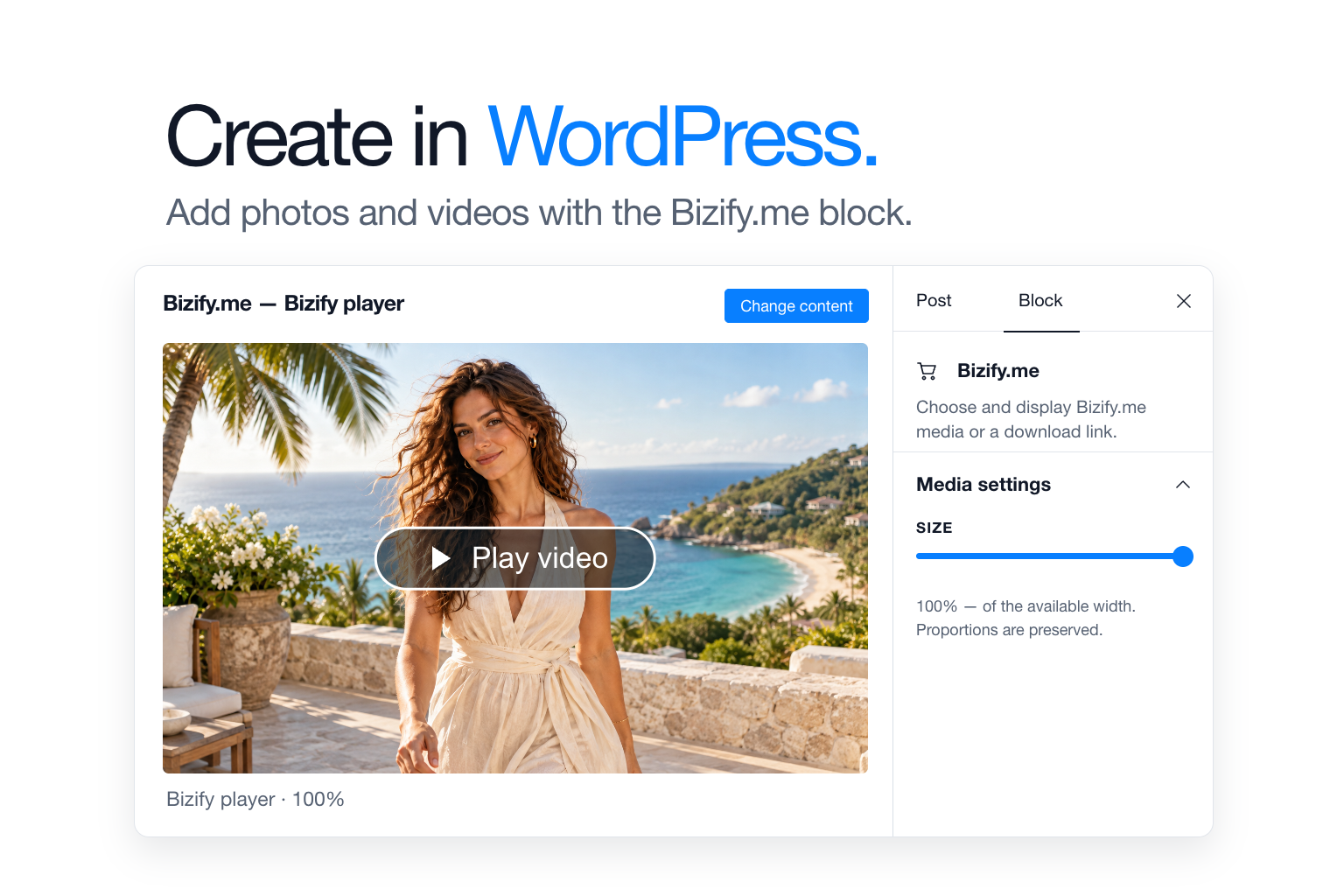Click the Size slider handle
This screenshot has width=1344, height=896.
(x=1183, y=556)
